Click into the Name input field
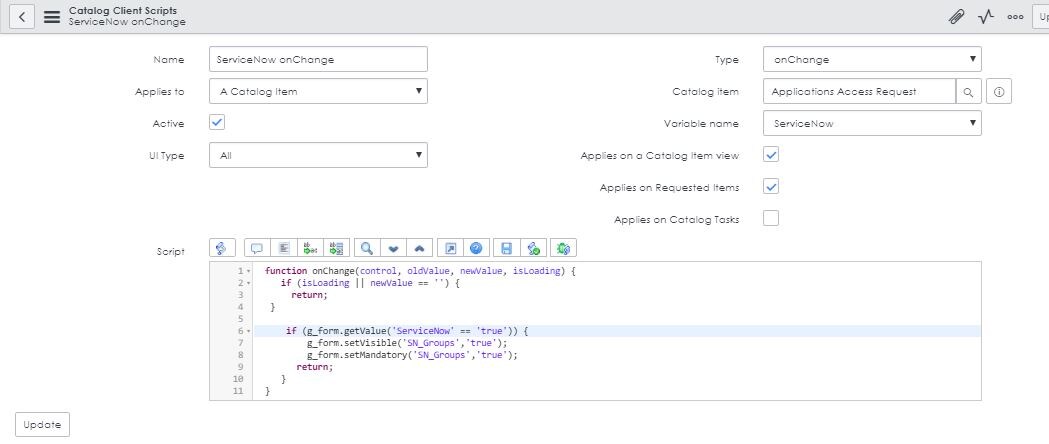This screenshot has height=444, width=1049. (x=318, y=59)
